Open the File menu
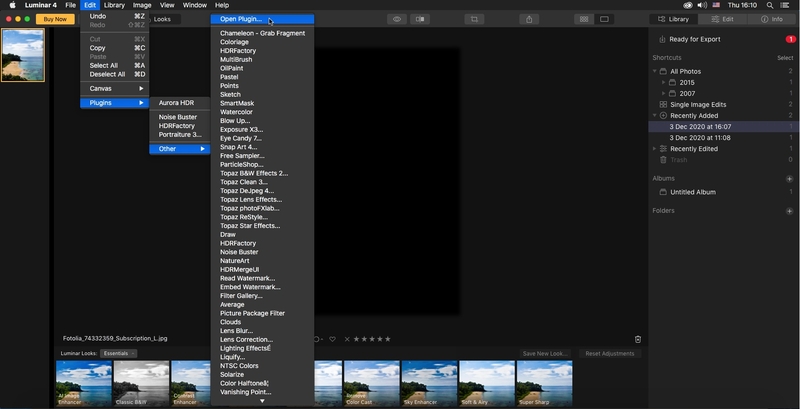Viewport: 800px width, 409px height. point(70,5)
